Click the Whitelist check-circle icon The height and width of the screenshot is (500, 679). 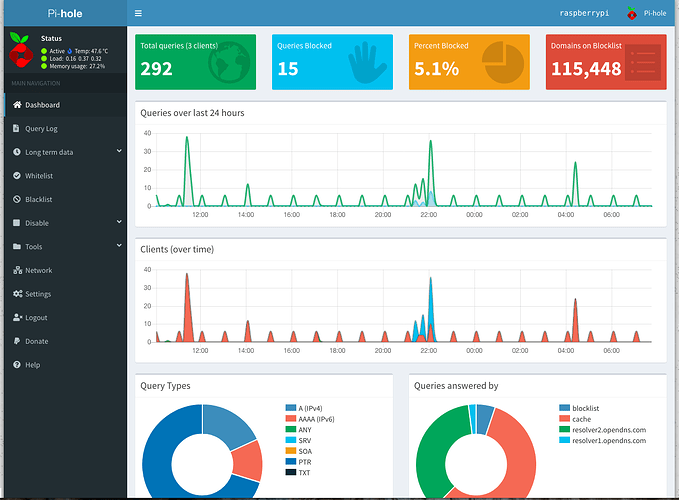click(17, 176)
